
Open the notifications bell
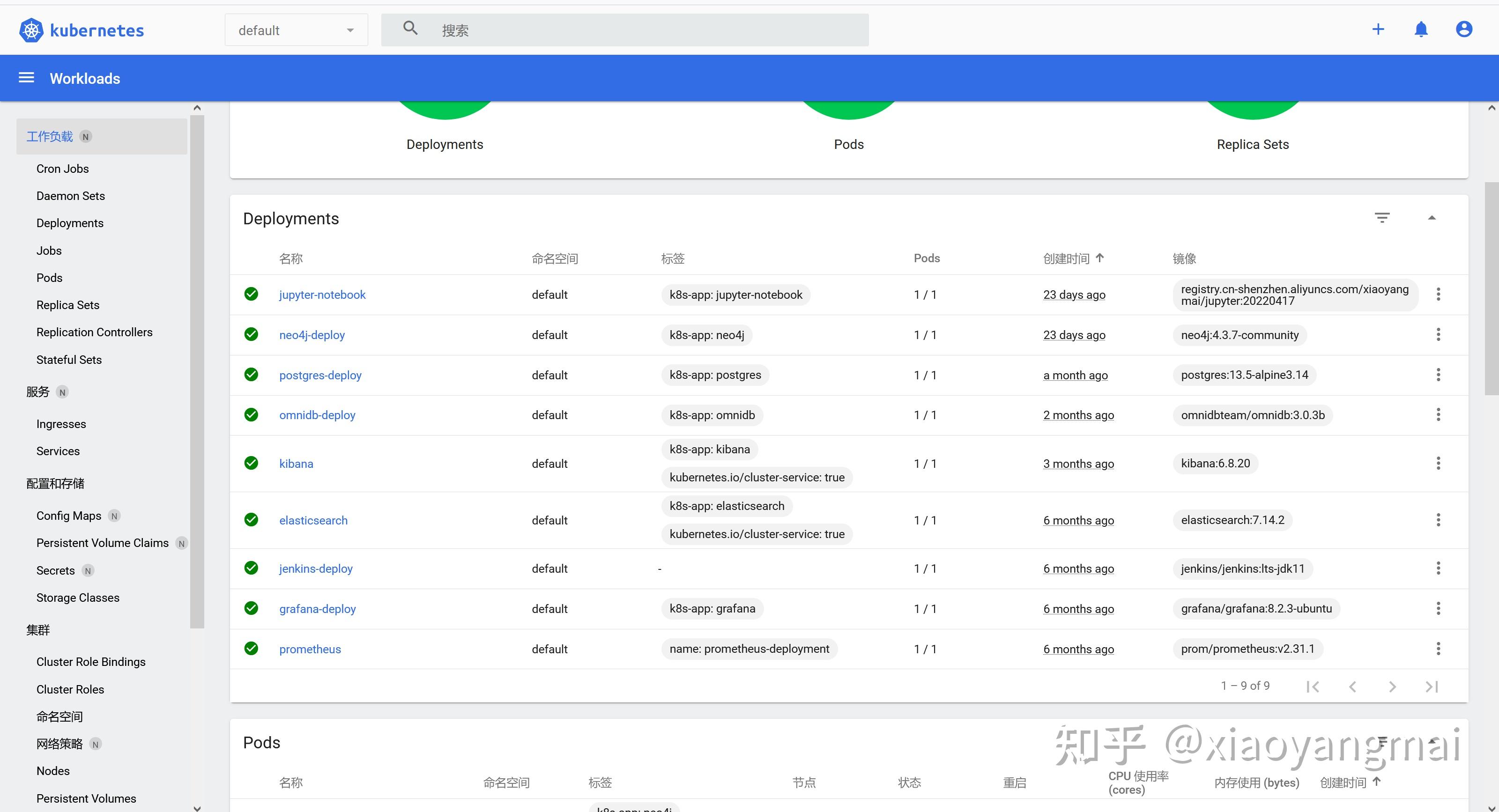pyautogui.click(x=1421, y=30)
